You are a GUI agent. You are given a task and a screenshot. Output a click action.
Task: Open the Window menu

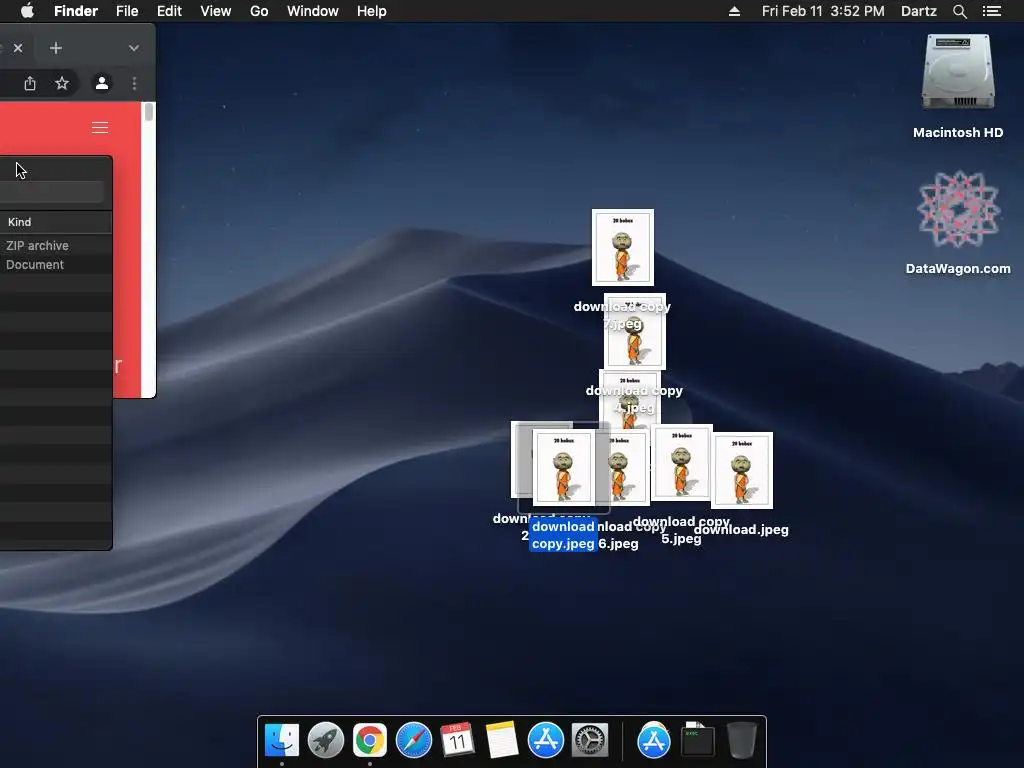(313, 11)
